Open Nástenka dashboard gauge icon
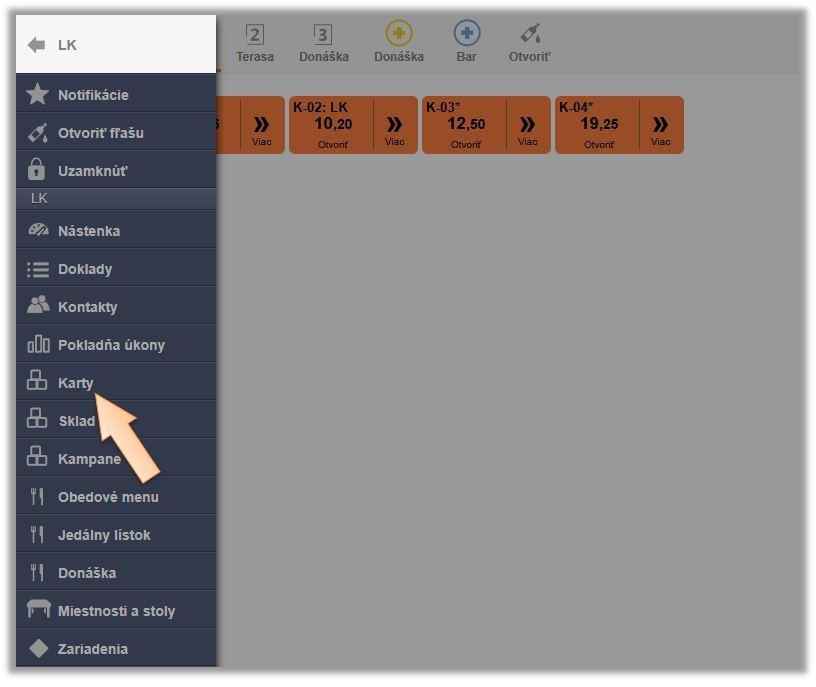 click(38, 231)
